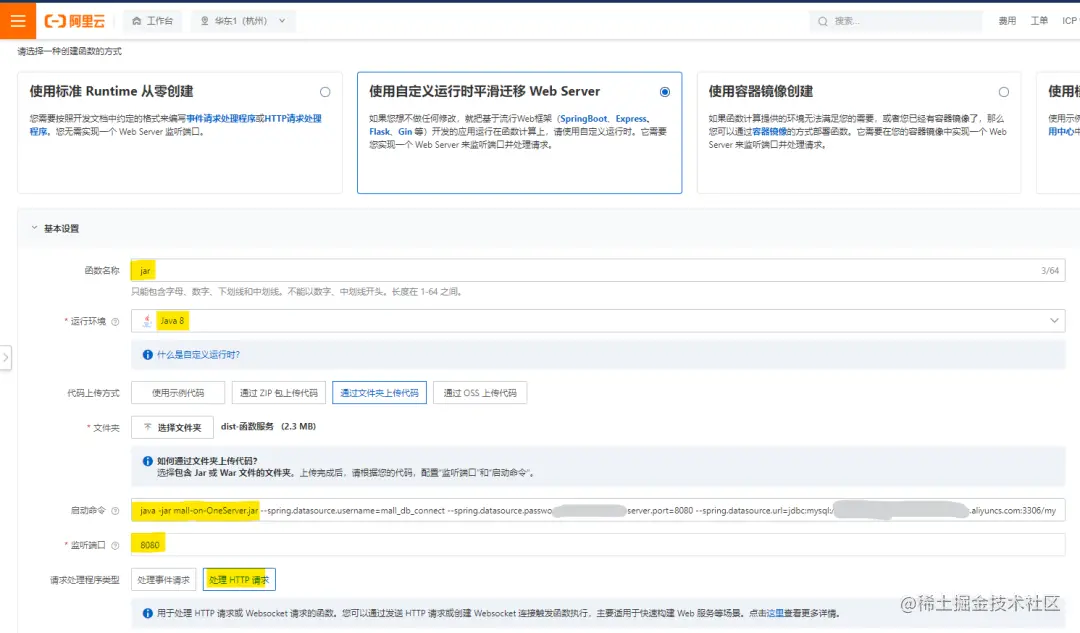Click the 选择文件夹 upload button
Viewport: 1080px width, 633px height.
pyautogui.click(x=172, y=428)
